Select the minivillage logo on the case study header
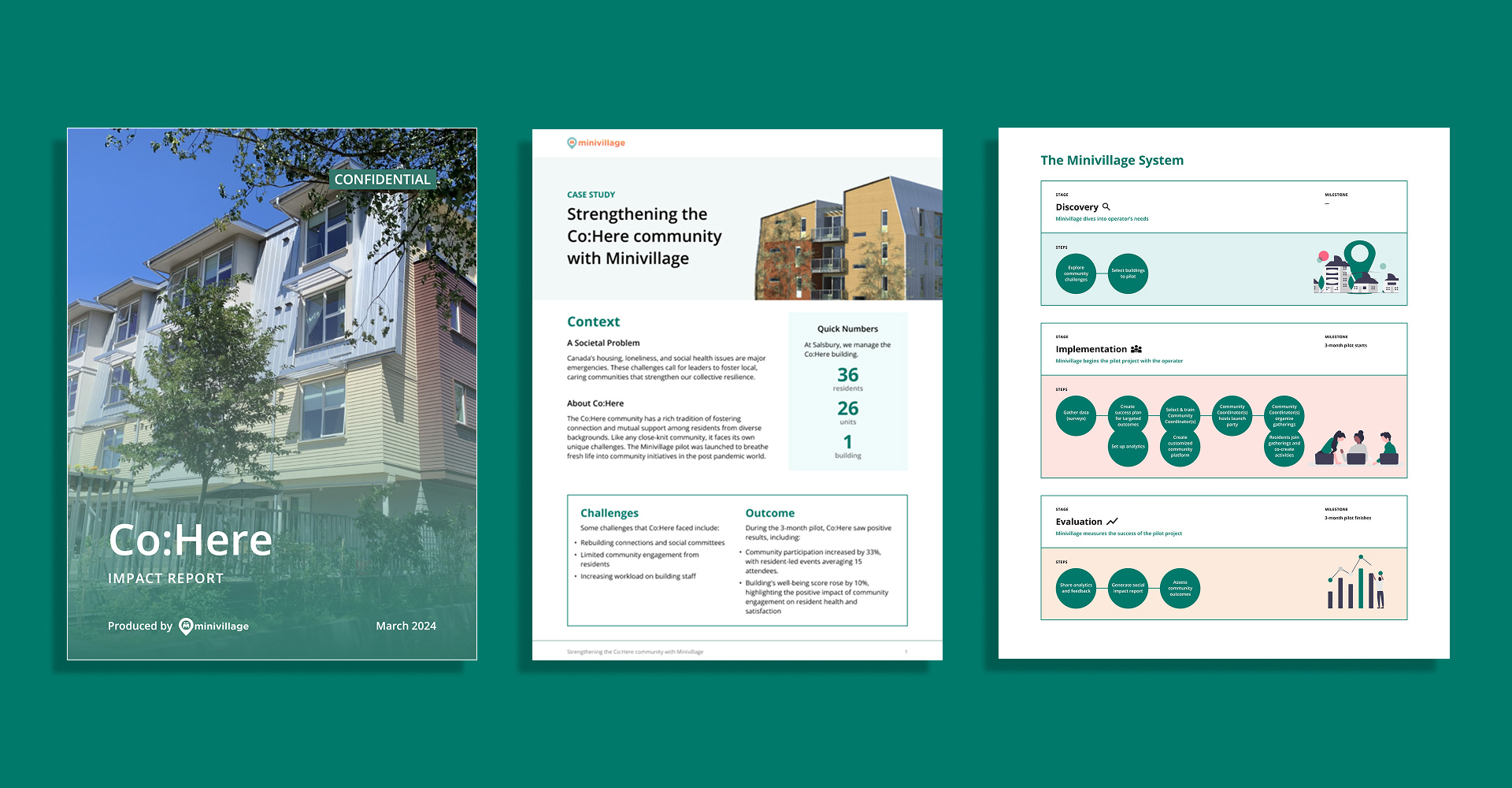Screen dimensions: 1512x788 [595, 143]
